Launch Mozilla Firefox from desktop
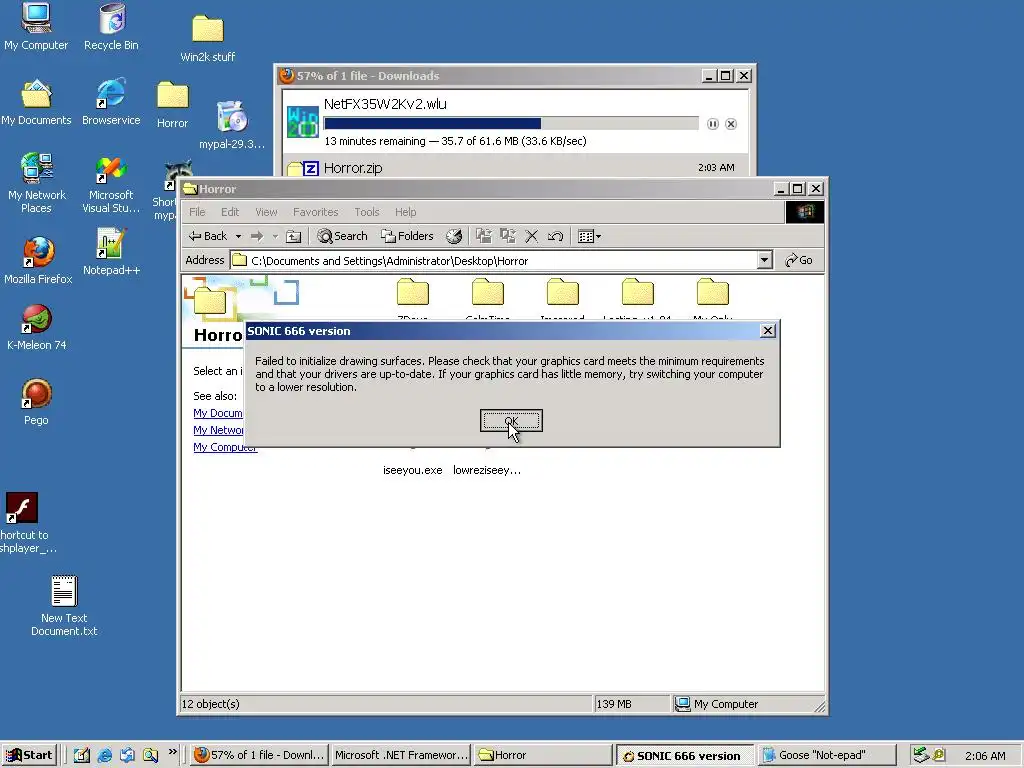This screenshot has width=1024, height=768. (38, 261)
